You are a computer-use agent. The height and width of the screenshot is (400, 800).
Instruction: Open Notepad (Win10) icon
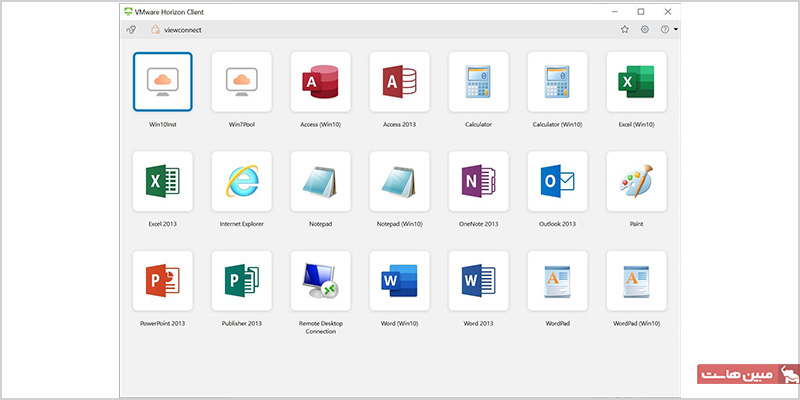coord(399,181)
